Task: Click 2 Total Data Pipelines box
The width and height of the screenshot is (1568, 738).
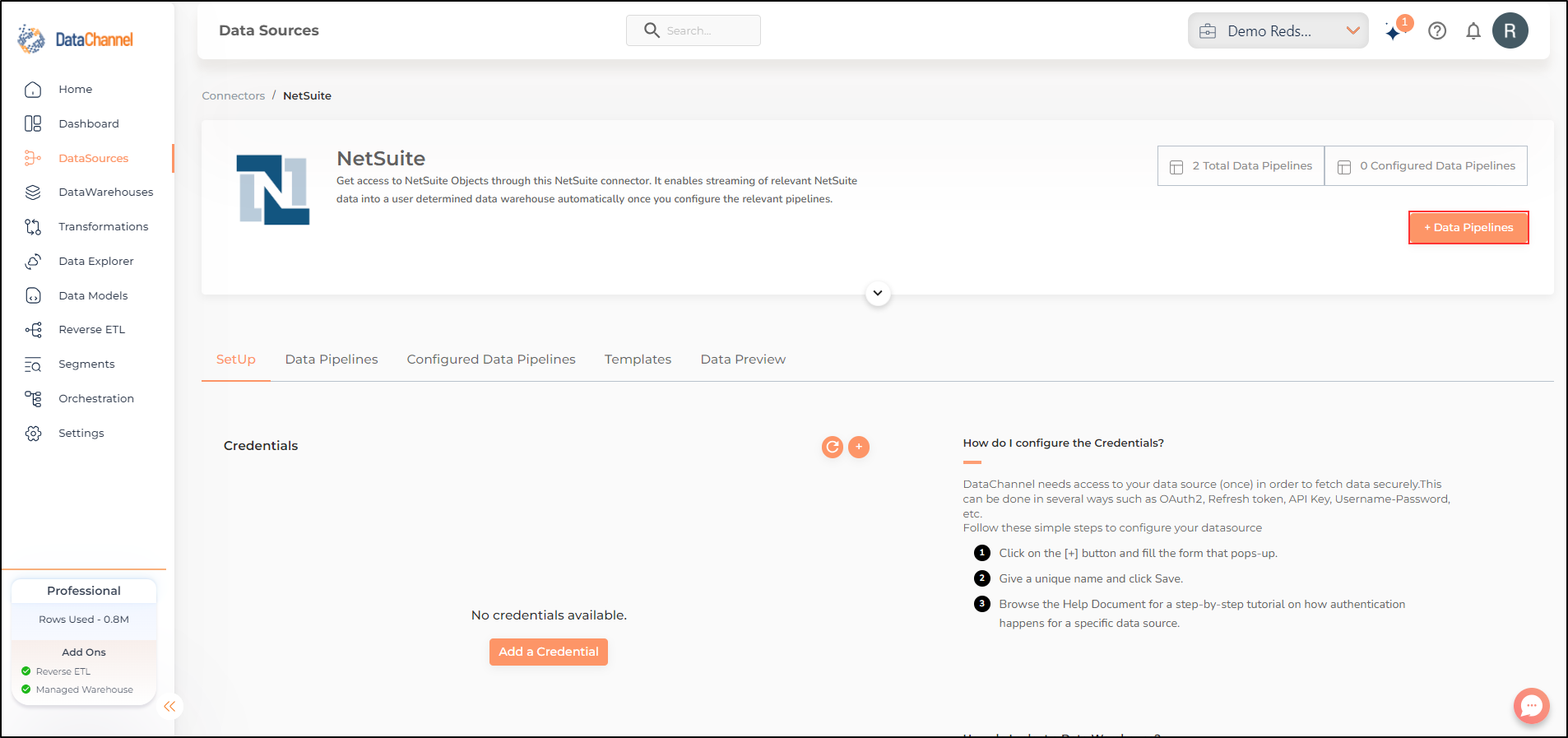Action: click(x=1241, y=165)
